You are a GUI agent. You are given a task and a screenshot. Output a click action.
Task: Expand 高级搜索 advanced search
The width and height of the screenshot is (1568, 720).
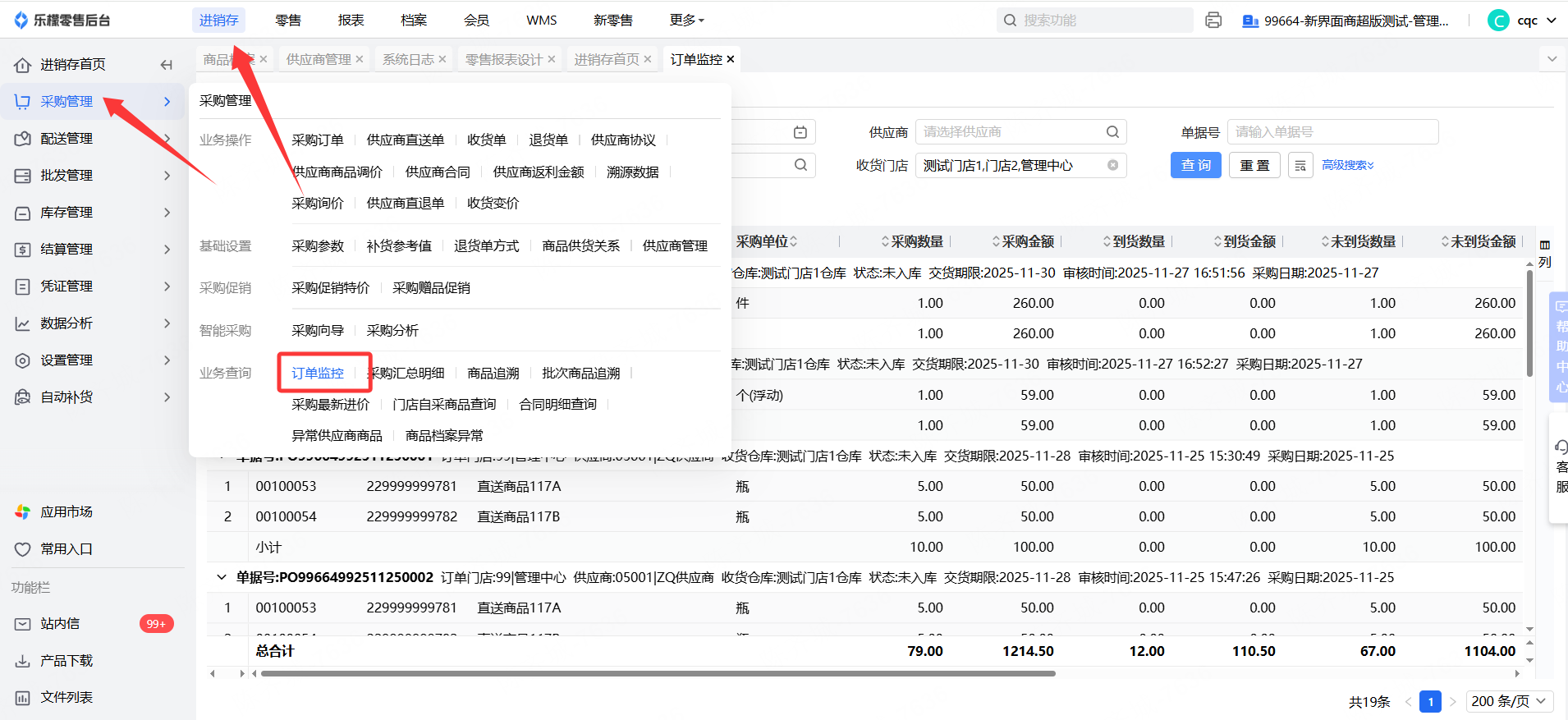pos(1348,166)
